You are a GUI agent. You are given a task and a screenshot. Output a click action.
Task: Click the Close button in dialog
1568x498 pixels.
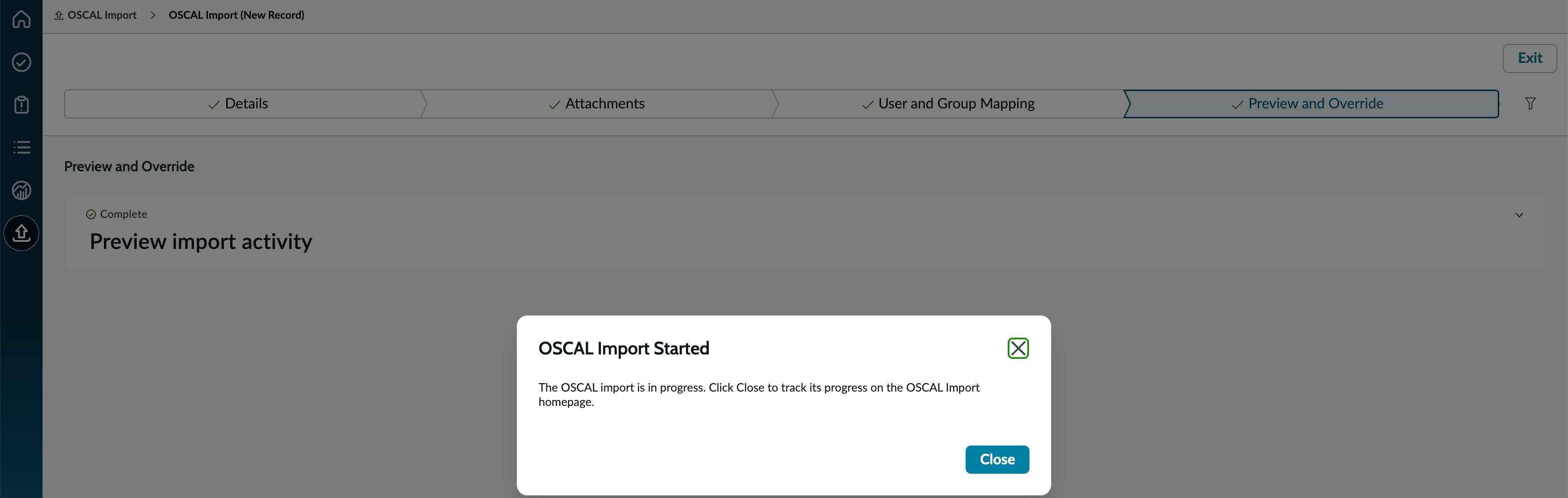tap(997, 460)
